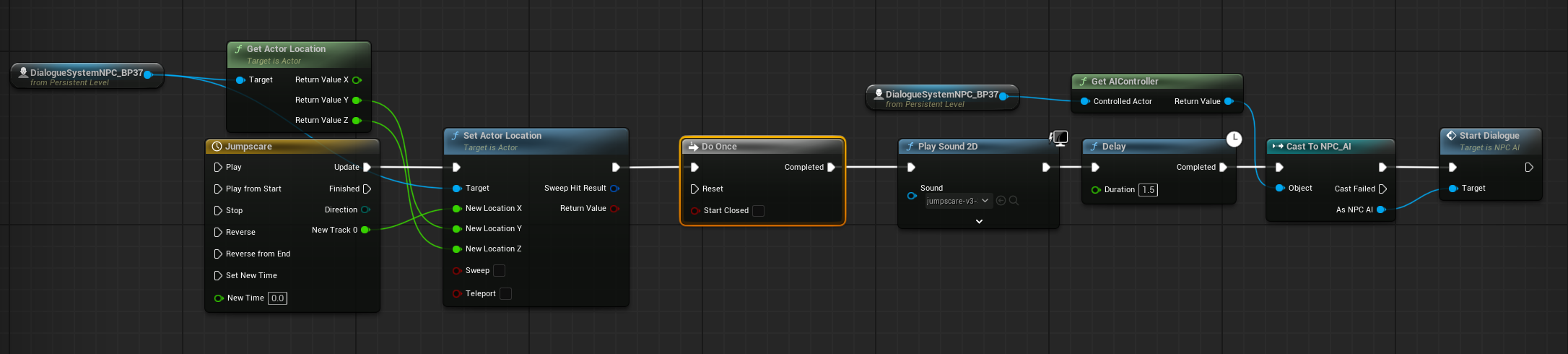Toggle the Sweep checkbox
Image resolution: width=1568 pixels, height=354 pixels.
tap(499, 271)
